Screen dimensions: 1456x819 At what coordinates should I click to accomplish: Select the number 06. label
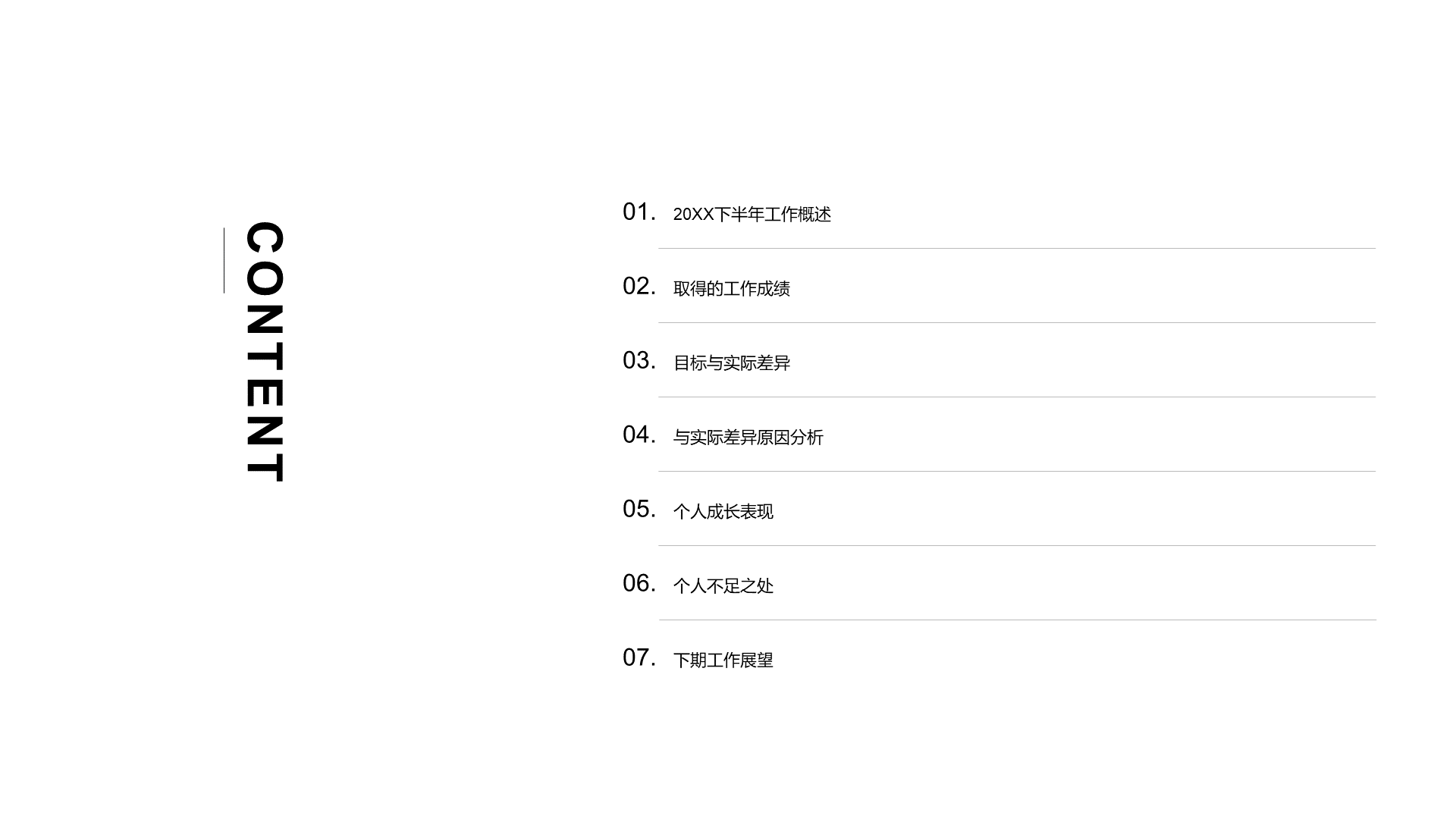pyautogui.click(x=639, y=583)
